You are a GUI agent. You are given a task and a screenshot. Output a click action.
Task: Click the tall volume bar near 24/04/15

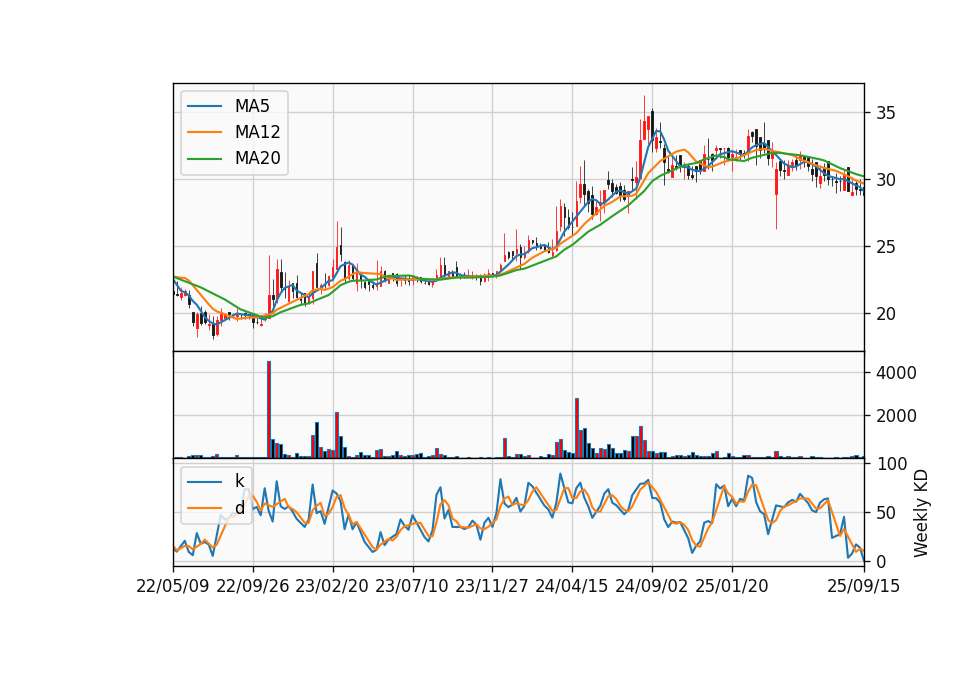click(577, 428)
